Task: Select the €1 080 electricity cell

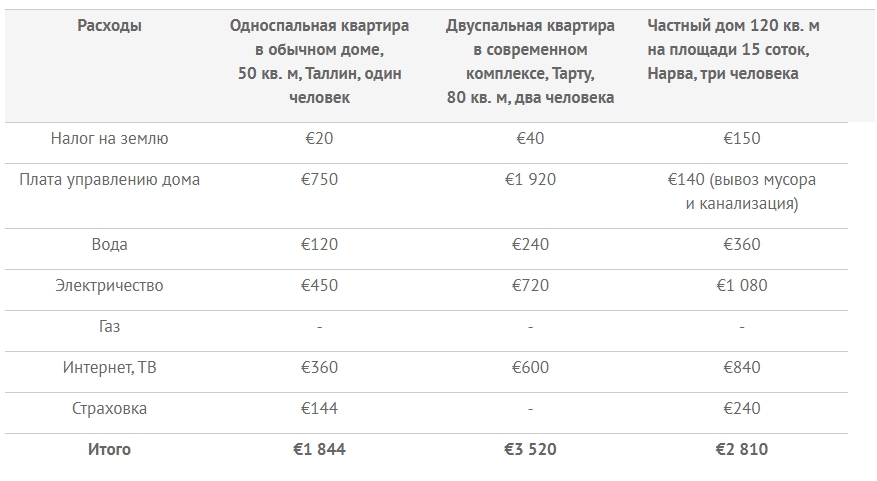Action: pyautogui.click(x=741, y=286)
